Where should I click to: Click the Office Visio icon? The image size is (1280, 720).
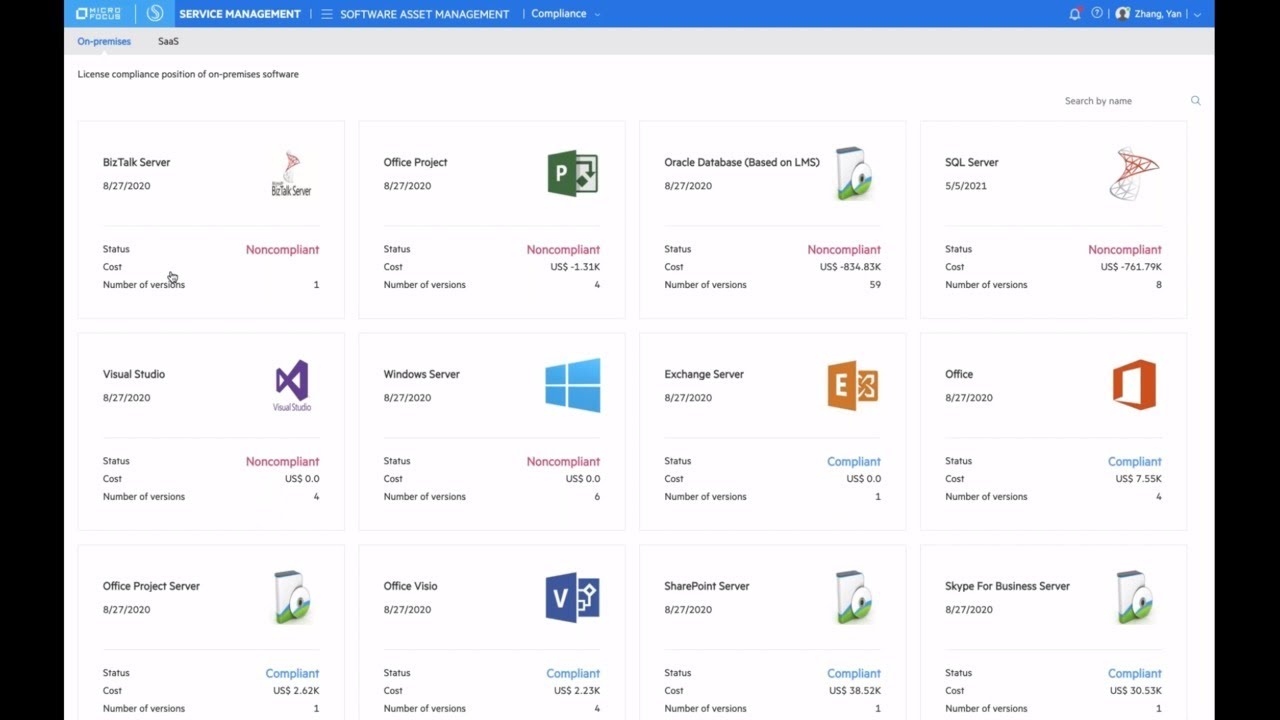point(572,597)
